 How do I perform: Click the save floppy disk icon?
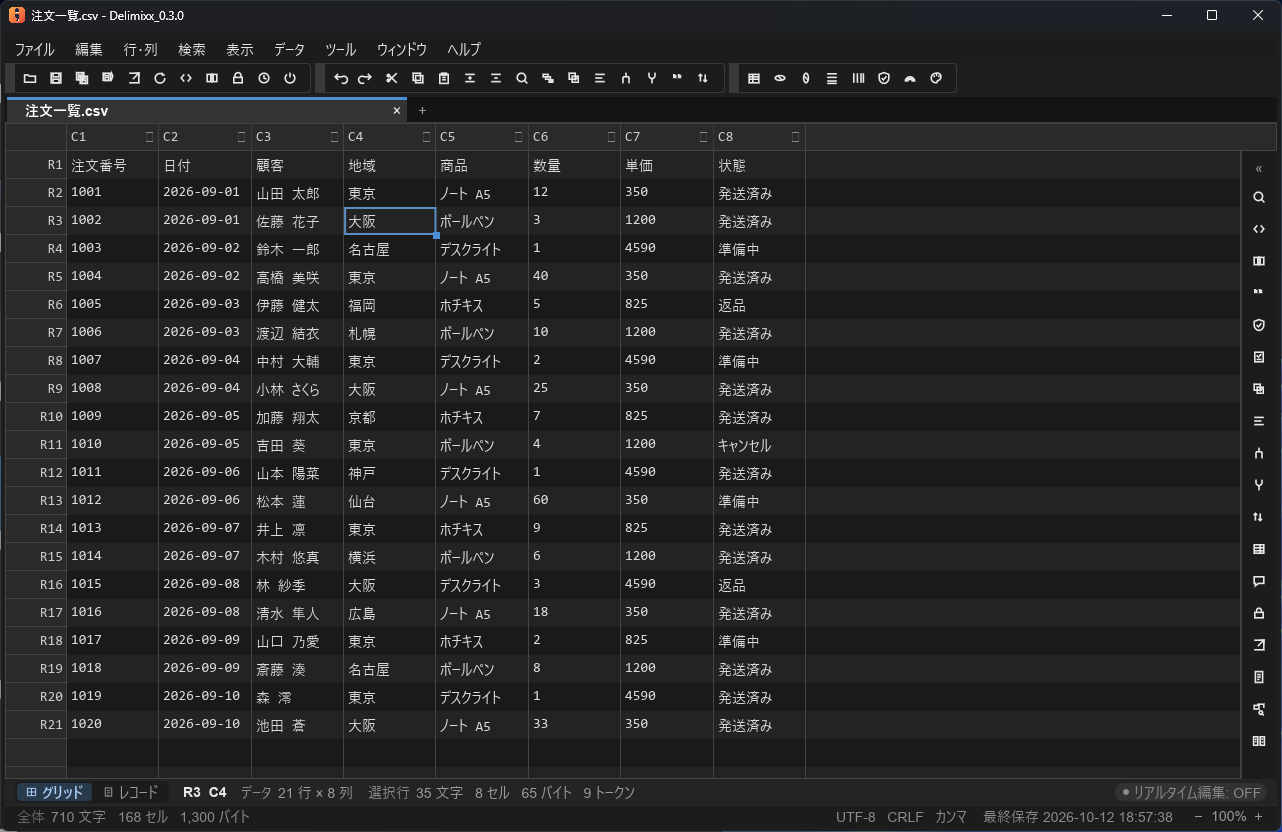pyautogui.click(x=56, y=78)
